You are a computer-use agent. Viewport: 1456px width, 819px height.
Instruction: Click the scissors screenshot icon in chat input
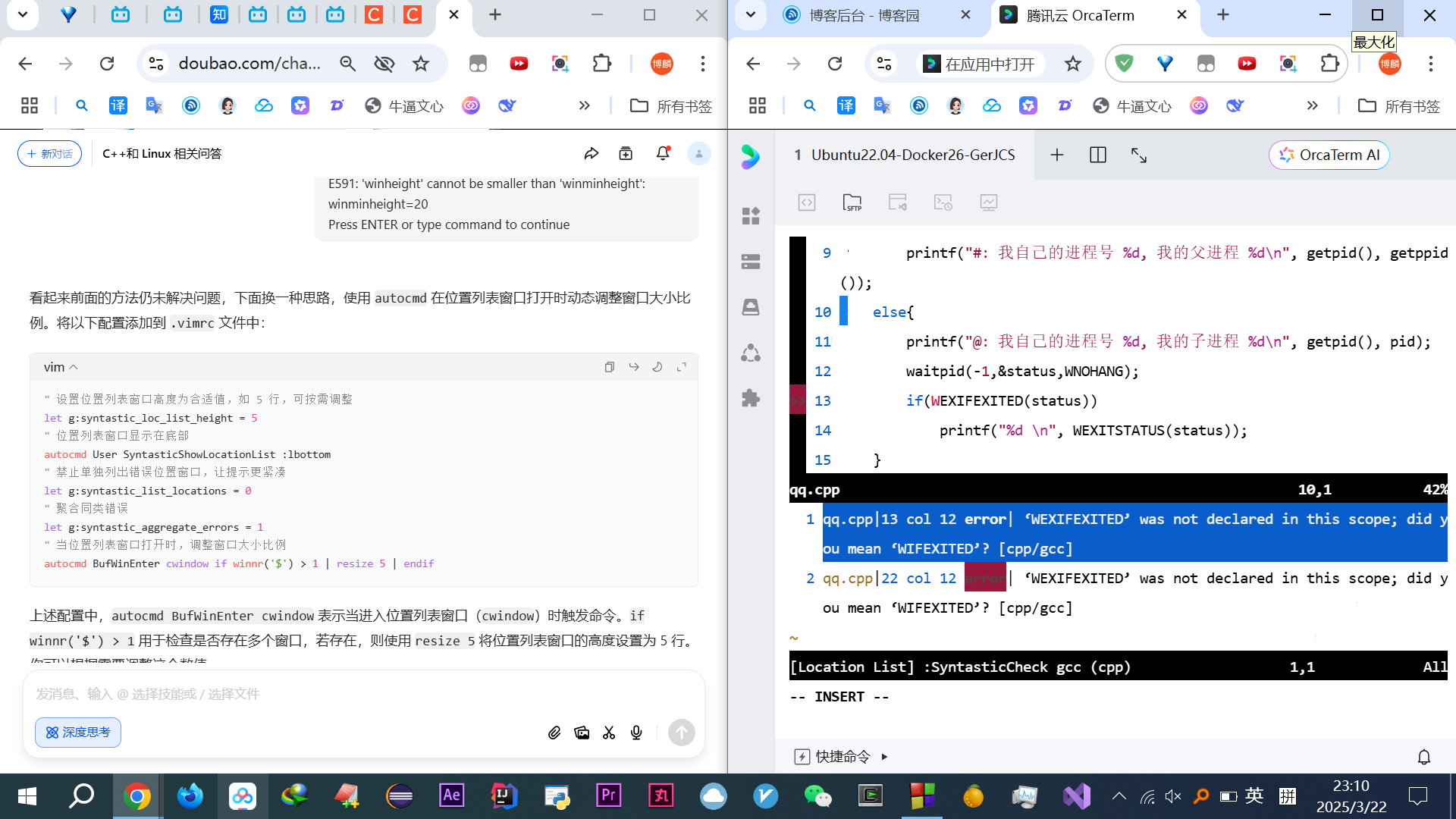tap(609, 733)
